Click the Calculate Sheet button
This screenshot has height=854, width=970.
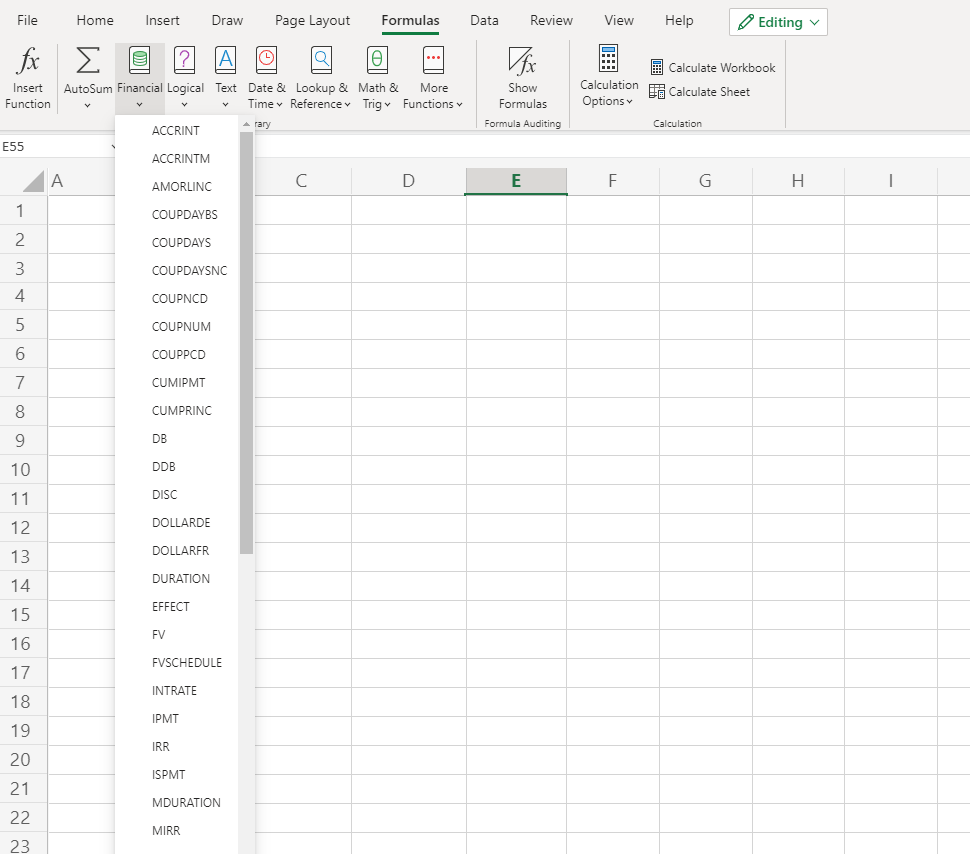(x=700, y=91)
